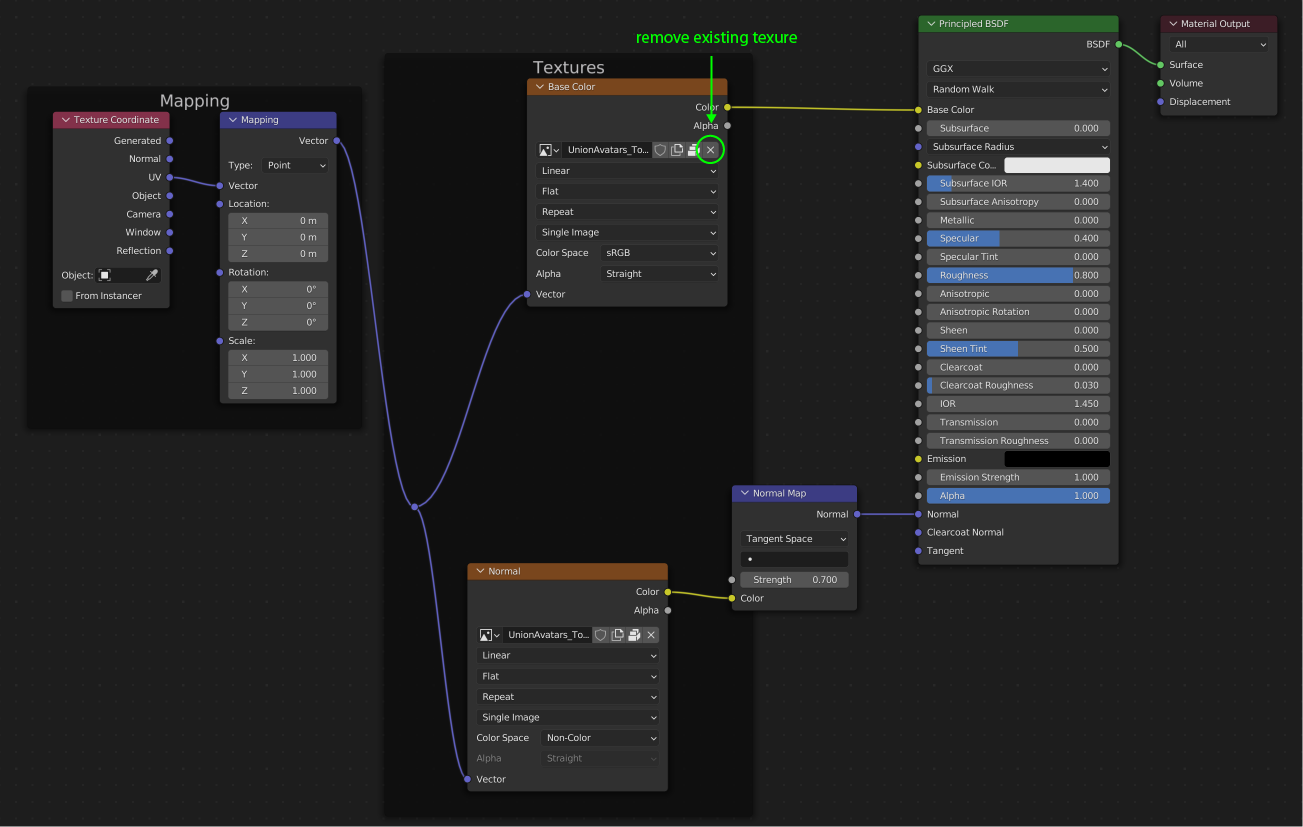Open Tangent Space dropdown in Normal Map
Screen dimensions: 1303x827
(x=794, y=539)
